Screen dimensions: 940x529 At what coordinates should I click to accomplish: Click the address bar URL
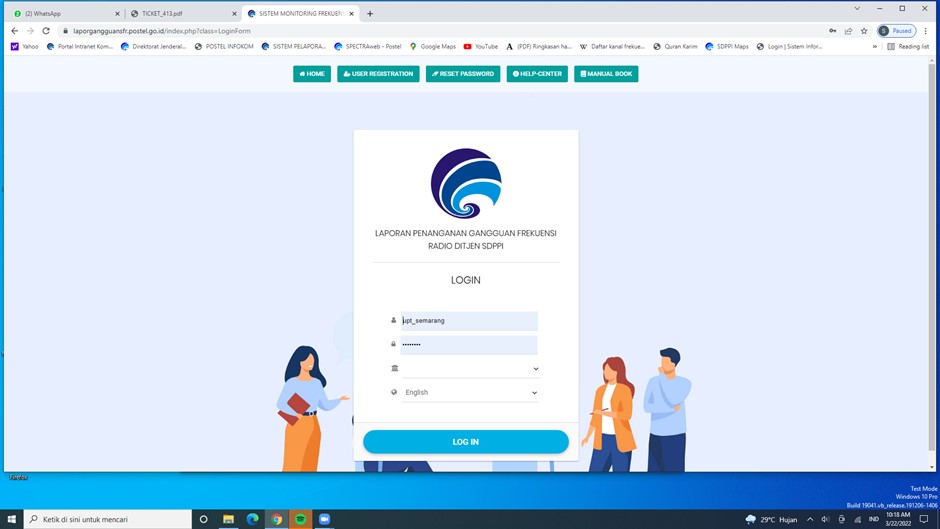click(x=162, y=31)
